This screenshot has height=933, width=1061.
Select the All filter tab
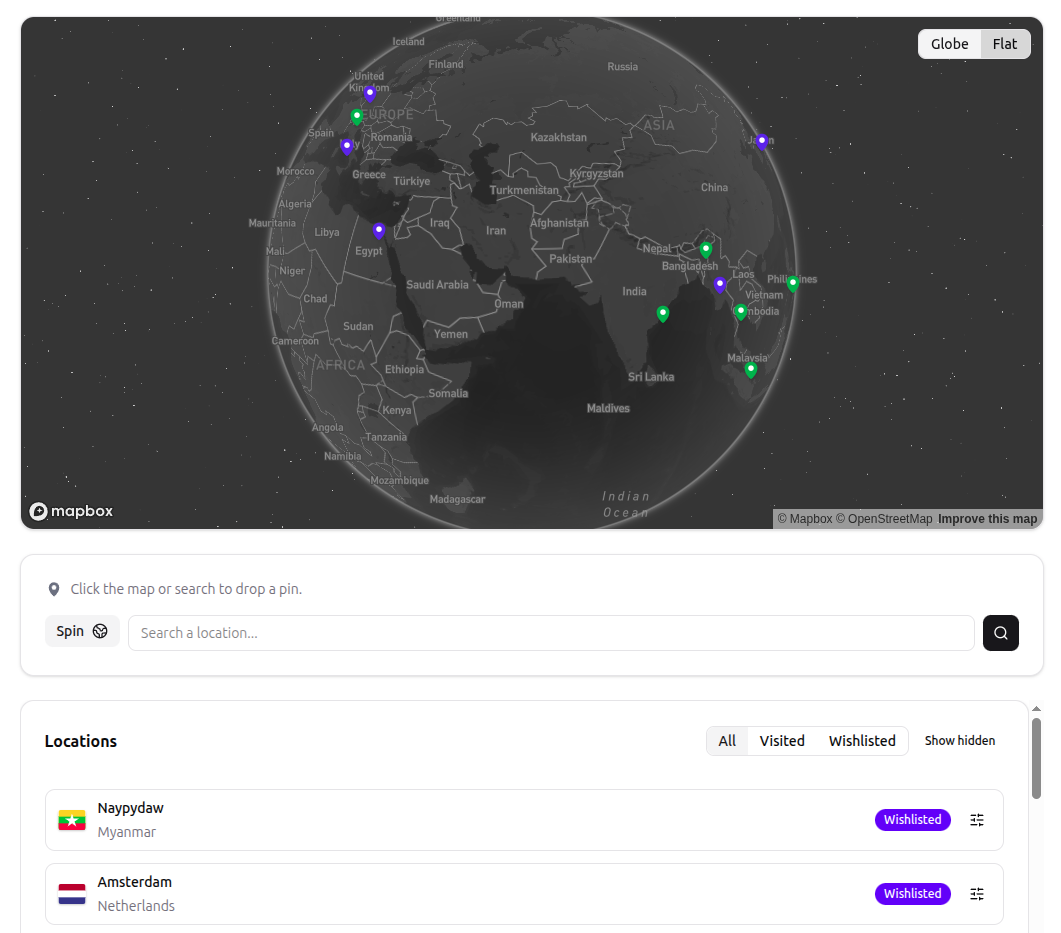[x=727, y=740]
